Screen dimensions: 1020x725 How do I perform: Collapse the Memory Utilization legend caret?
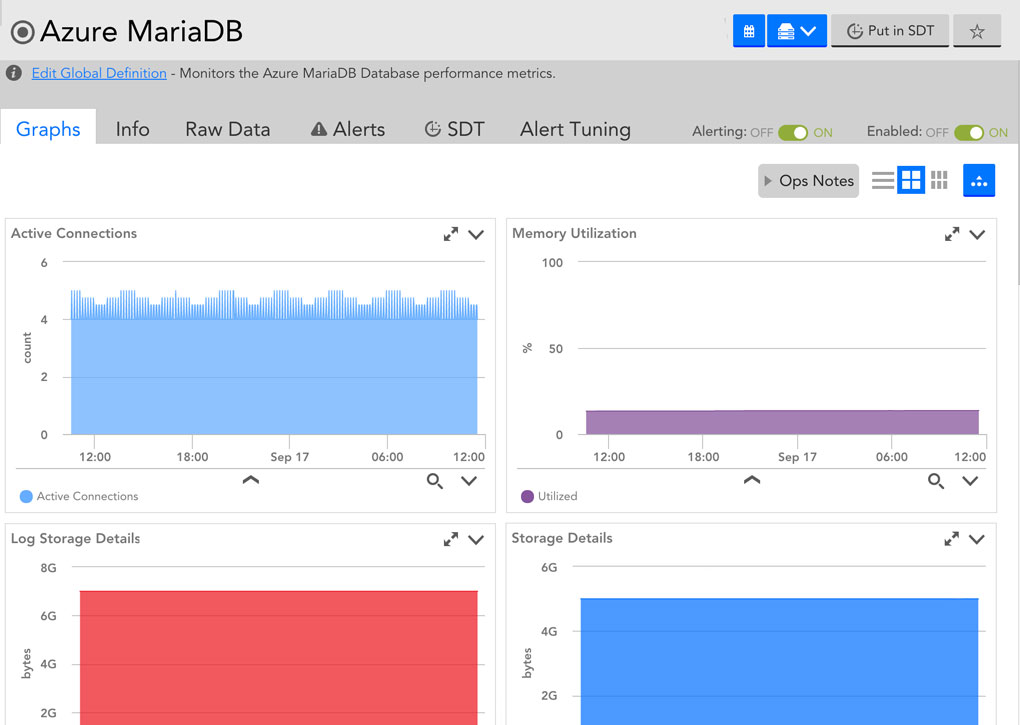point(752,480)
